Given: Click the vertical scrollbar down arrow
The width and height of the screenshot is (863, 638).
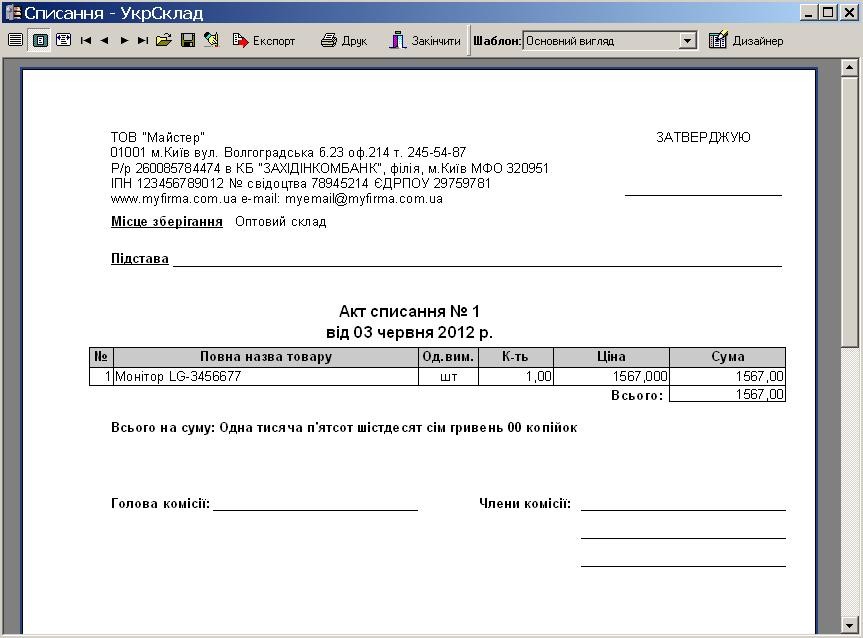Looking at the screenshot, I should click(849, 625).
